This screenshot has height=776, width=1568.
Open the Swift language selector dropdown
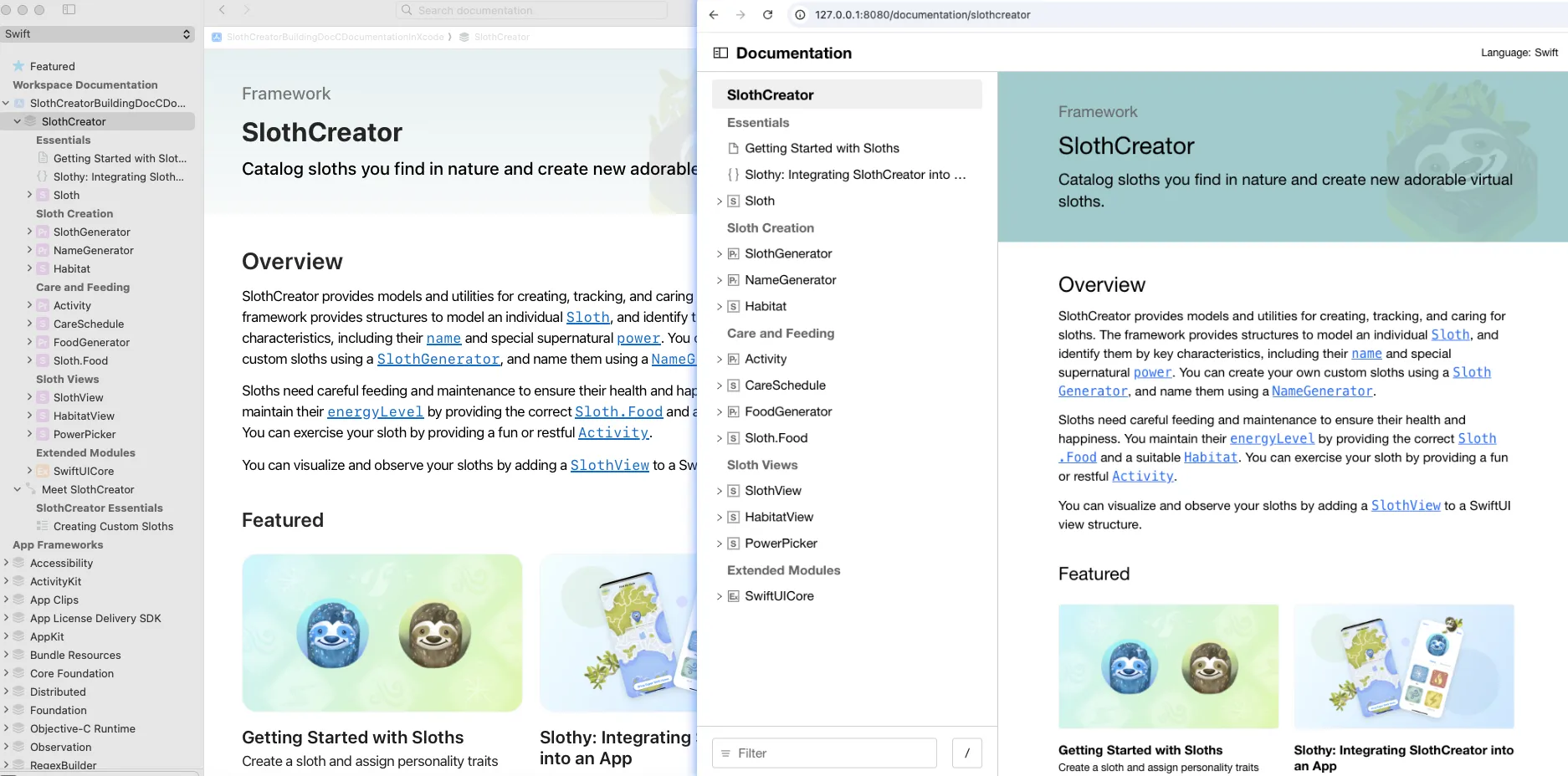click(98, 34)
